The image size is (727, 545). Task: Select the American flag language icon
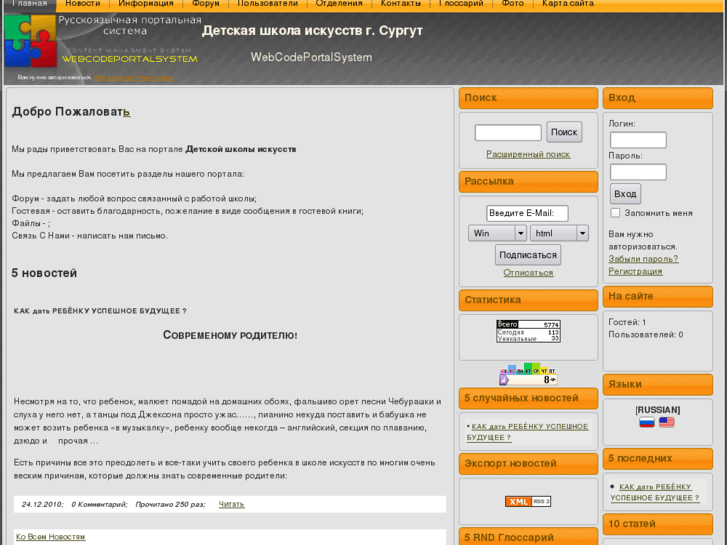click(x=666, y=422)
